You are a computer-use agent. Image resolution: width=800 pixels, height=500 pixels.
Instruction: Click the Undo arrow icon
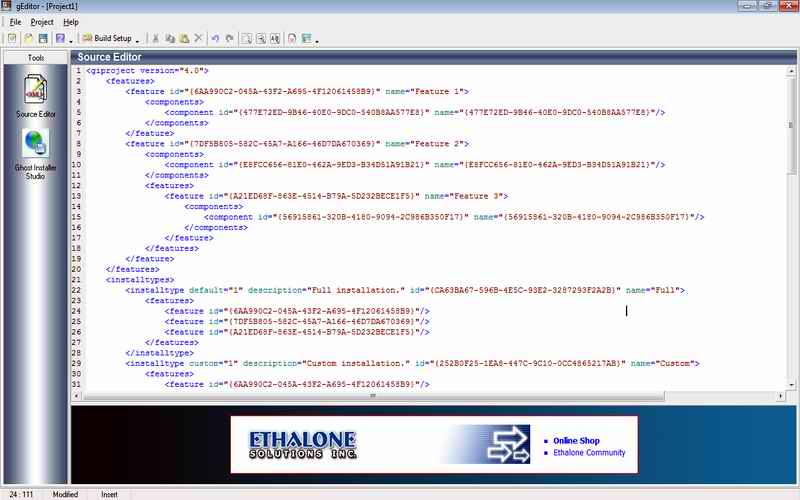[215, 38]
